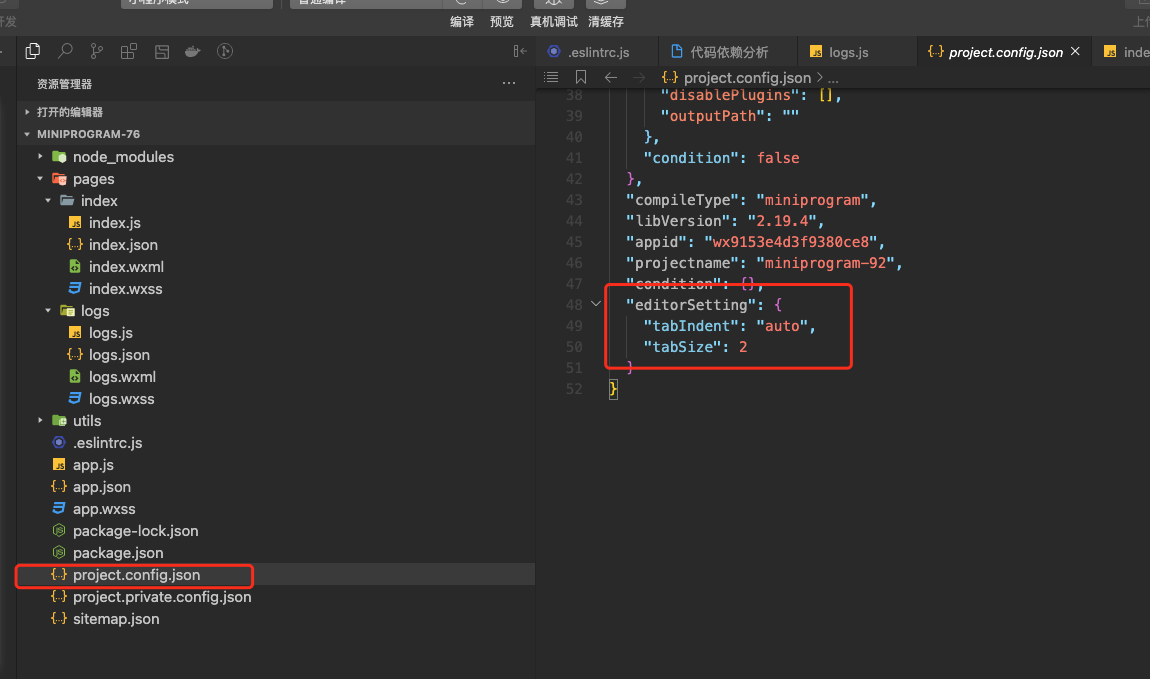The height and width of the screenshot is (679, 1150).
Task: Switch to the .eslintrc.js tab
Action: pyautogui.click(x=598, y=52)
